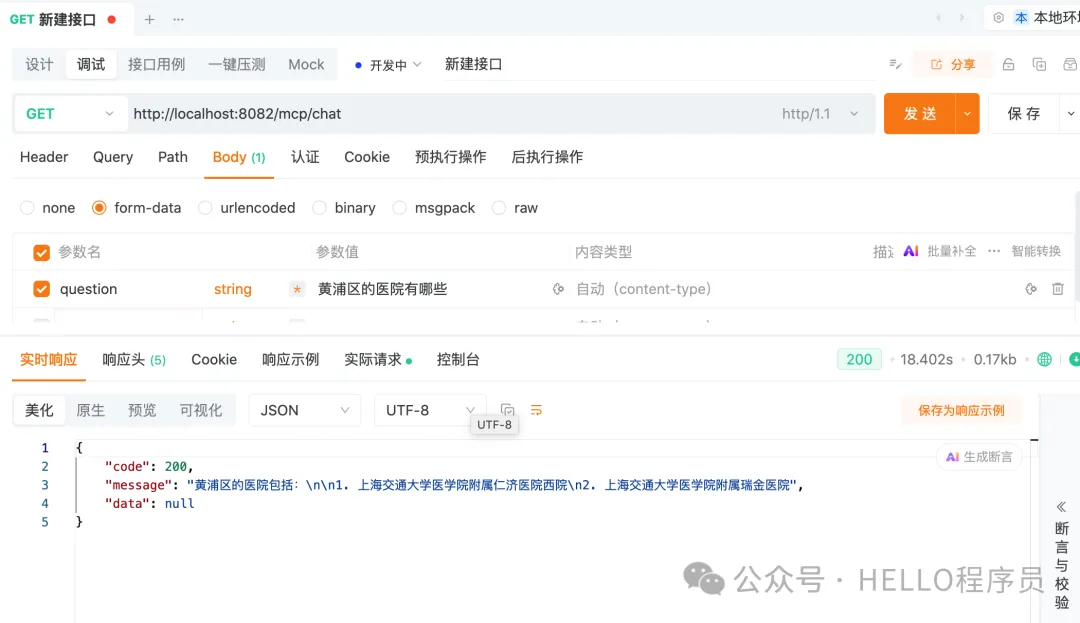
Task: Open the 控制台 tab
Action: click(458, 359)
